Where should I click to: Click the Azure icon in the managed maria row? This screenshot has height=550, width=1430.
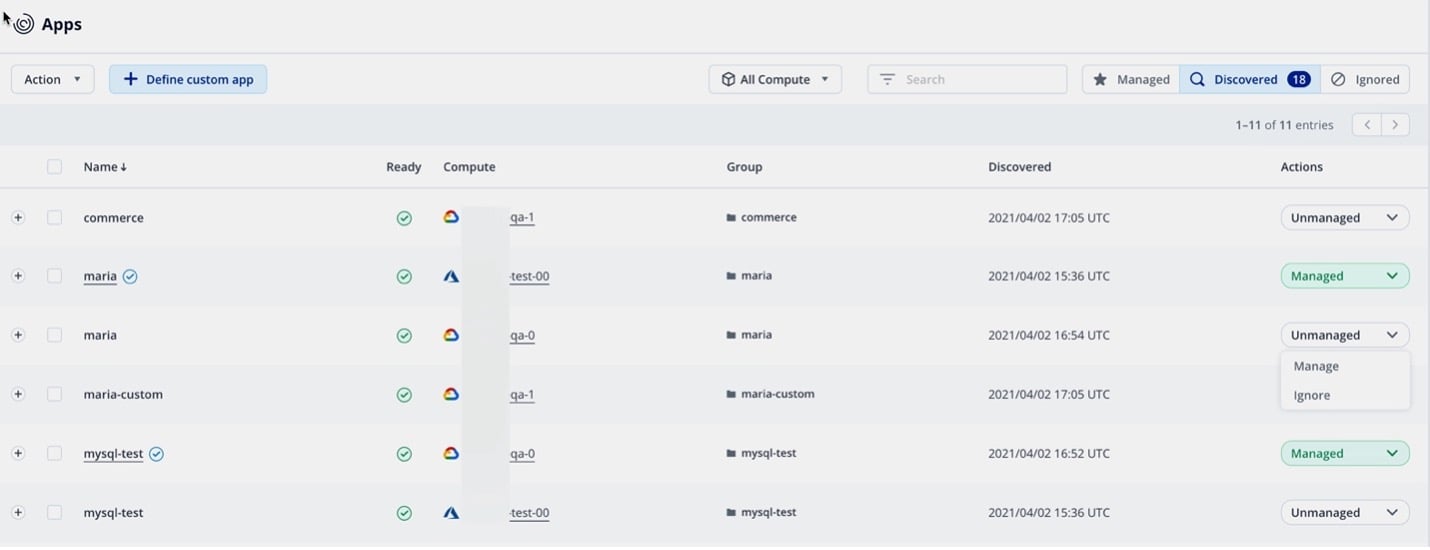[451, 277]
